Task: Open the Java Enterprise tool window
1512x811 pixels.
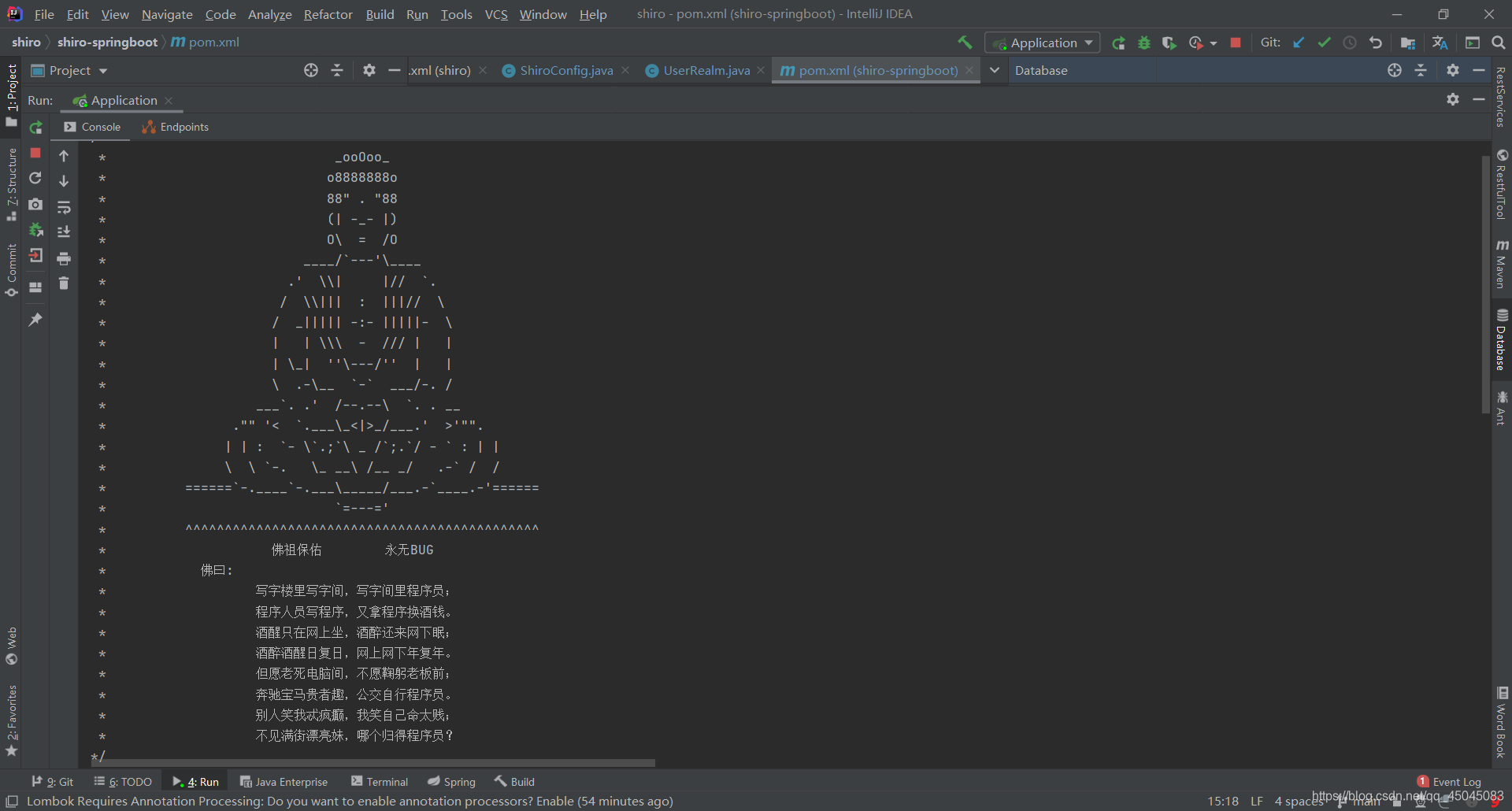Action: 283,782
